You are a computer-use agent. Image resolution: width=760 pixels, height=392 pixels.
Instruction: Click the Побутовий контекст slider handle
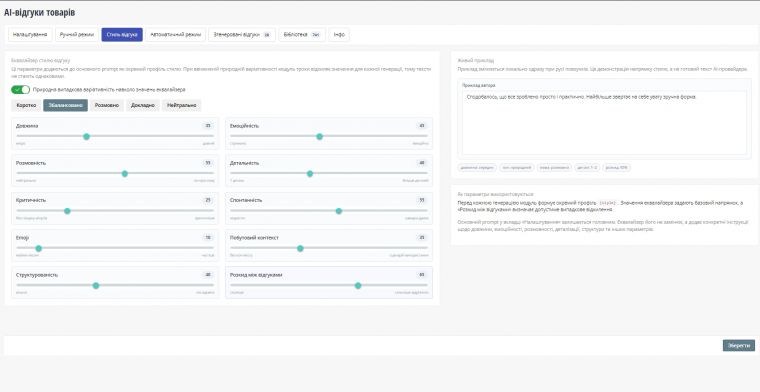(x=300, y=248)
